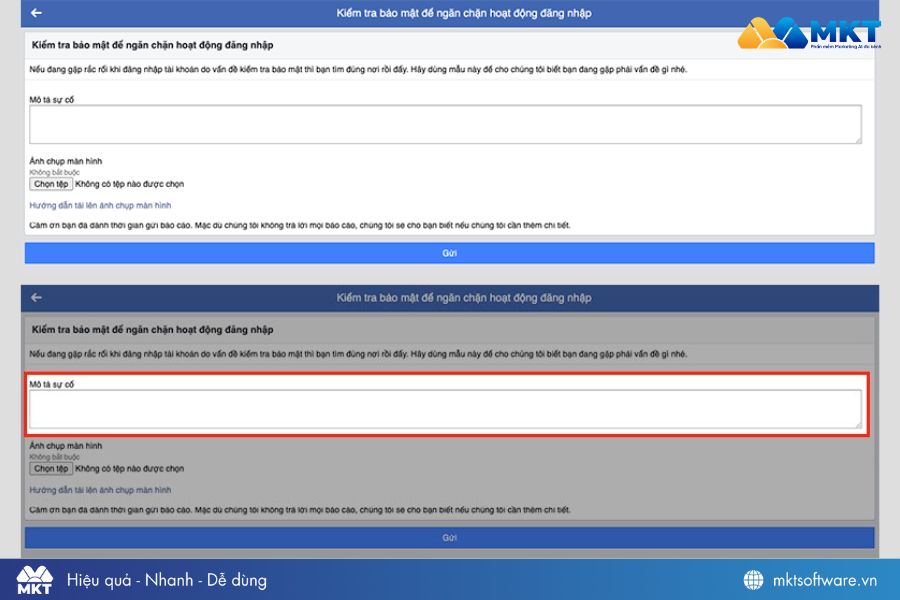Viewport: 900px width, 600px height.
Task: Click 'Chọn tệp' button in the lower dimmed form
Action: [x=51, y=469]
